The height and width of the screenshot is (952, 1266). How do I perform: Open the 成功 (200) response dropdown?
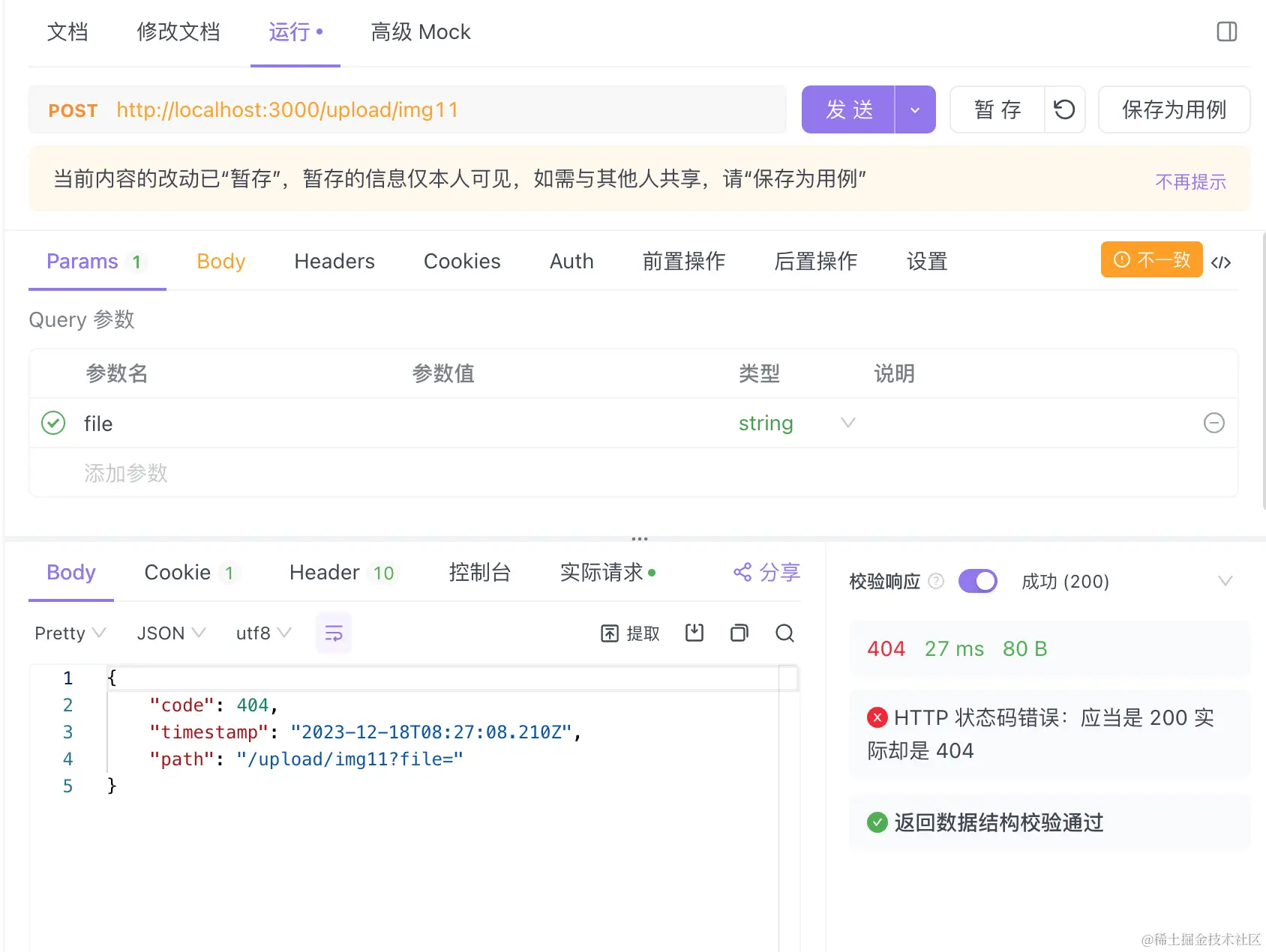pos(1127,581)
